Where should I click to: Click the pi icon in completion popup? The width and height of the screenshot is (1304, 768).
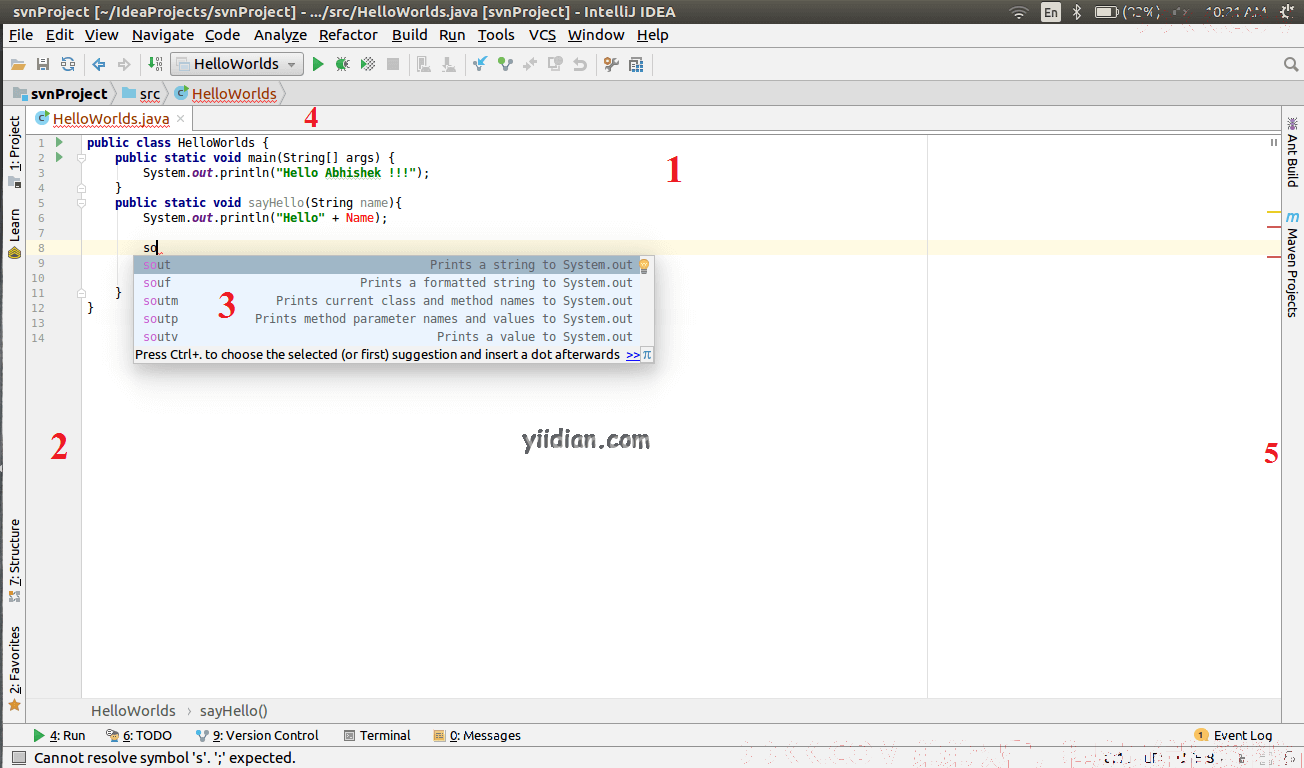(647, 354)
